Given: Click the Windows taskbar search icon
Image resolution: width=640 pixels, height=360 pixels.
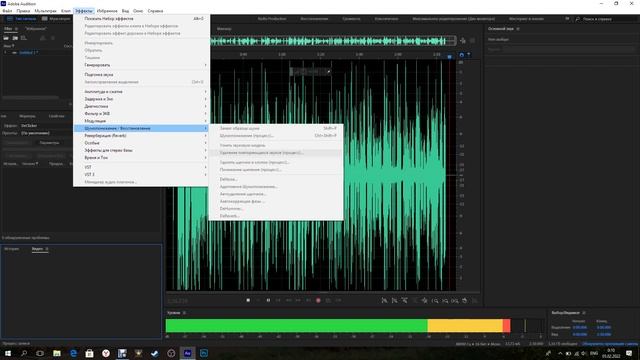Looking at the screenshot, I should tap(24, 353).
